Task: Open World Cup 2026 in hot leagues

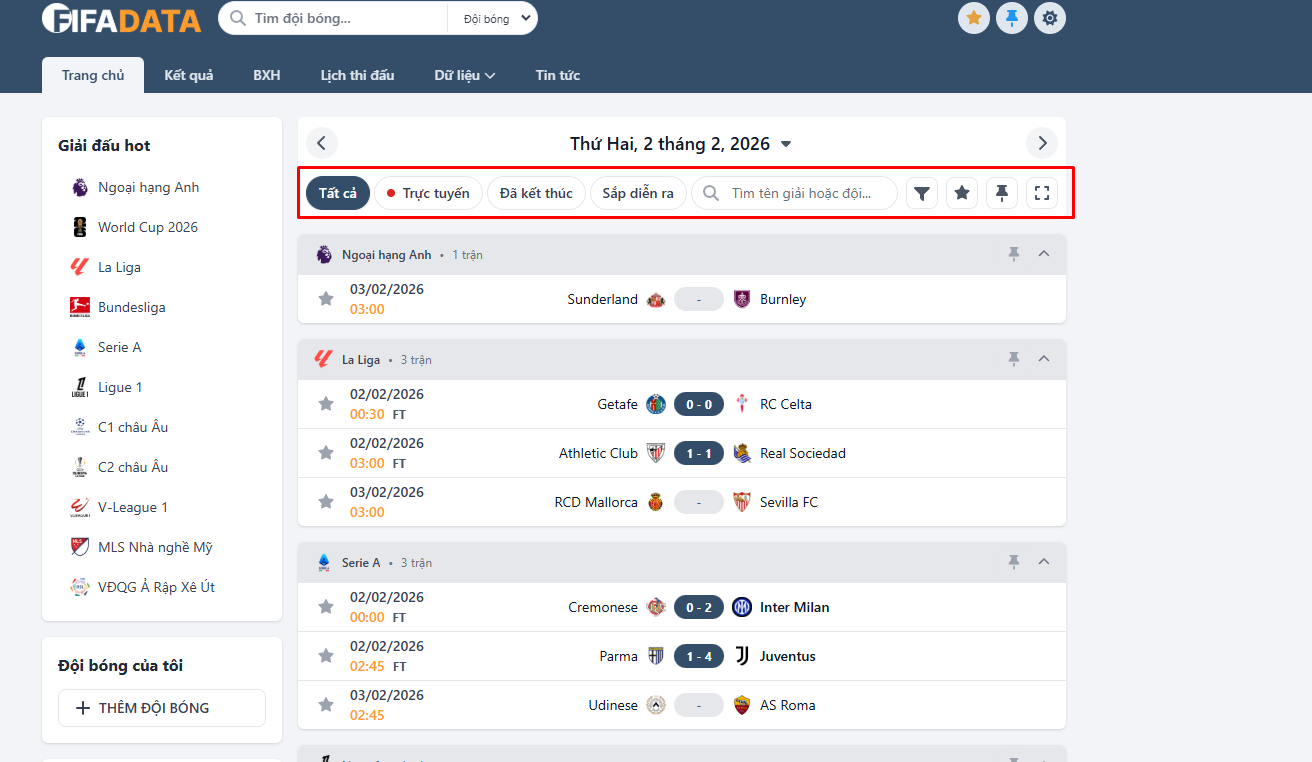Action: [147, 227]
